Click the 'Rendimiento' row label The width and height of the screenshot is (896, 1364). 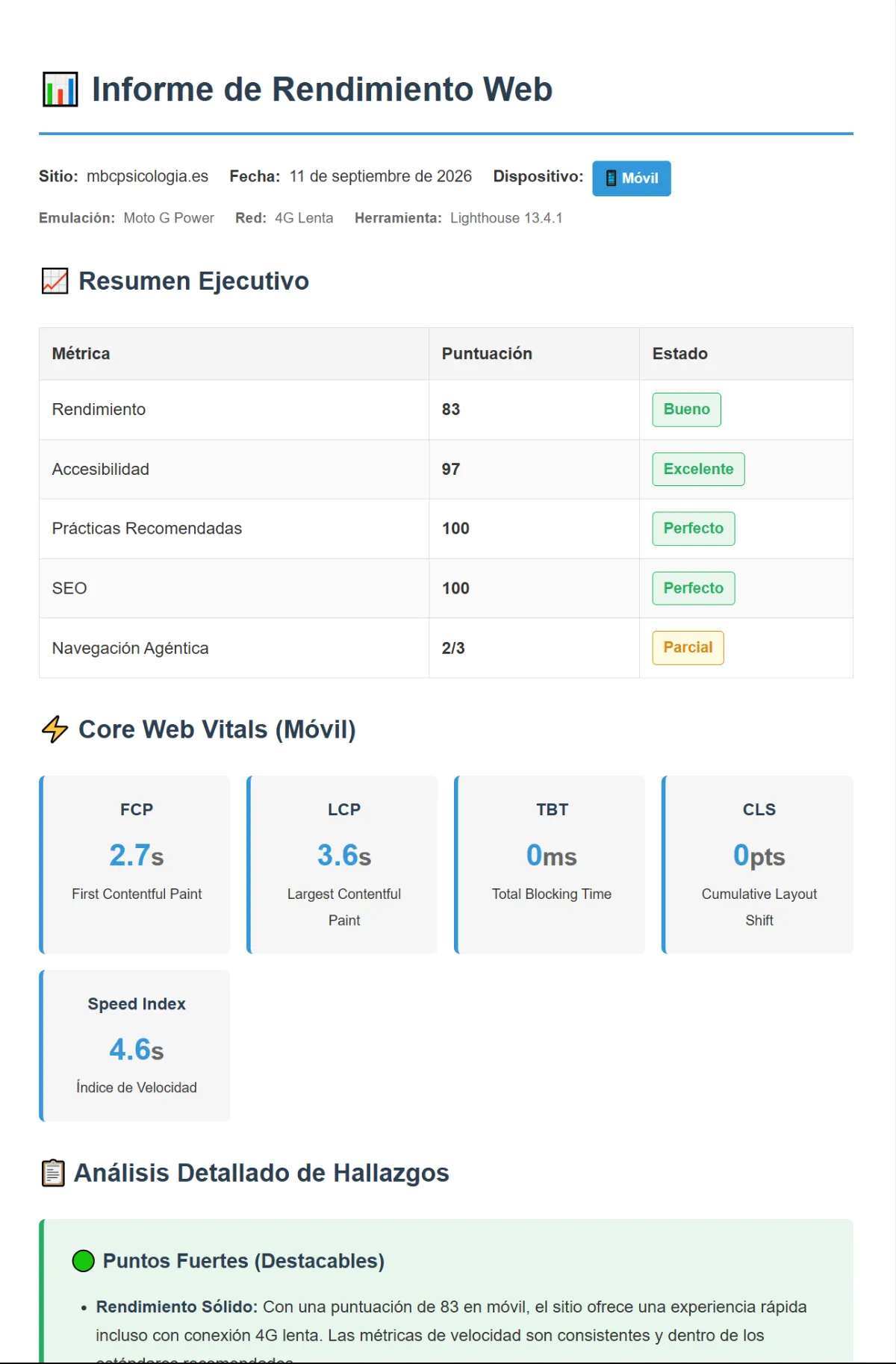[x=99, y=410]
